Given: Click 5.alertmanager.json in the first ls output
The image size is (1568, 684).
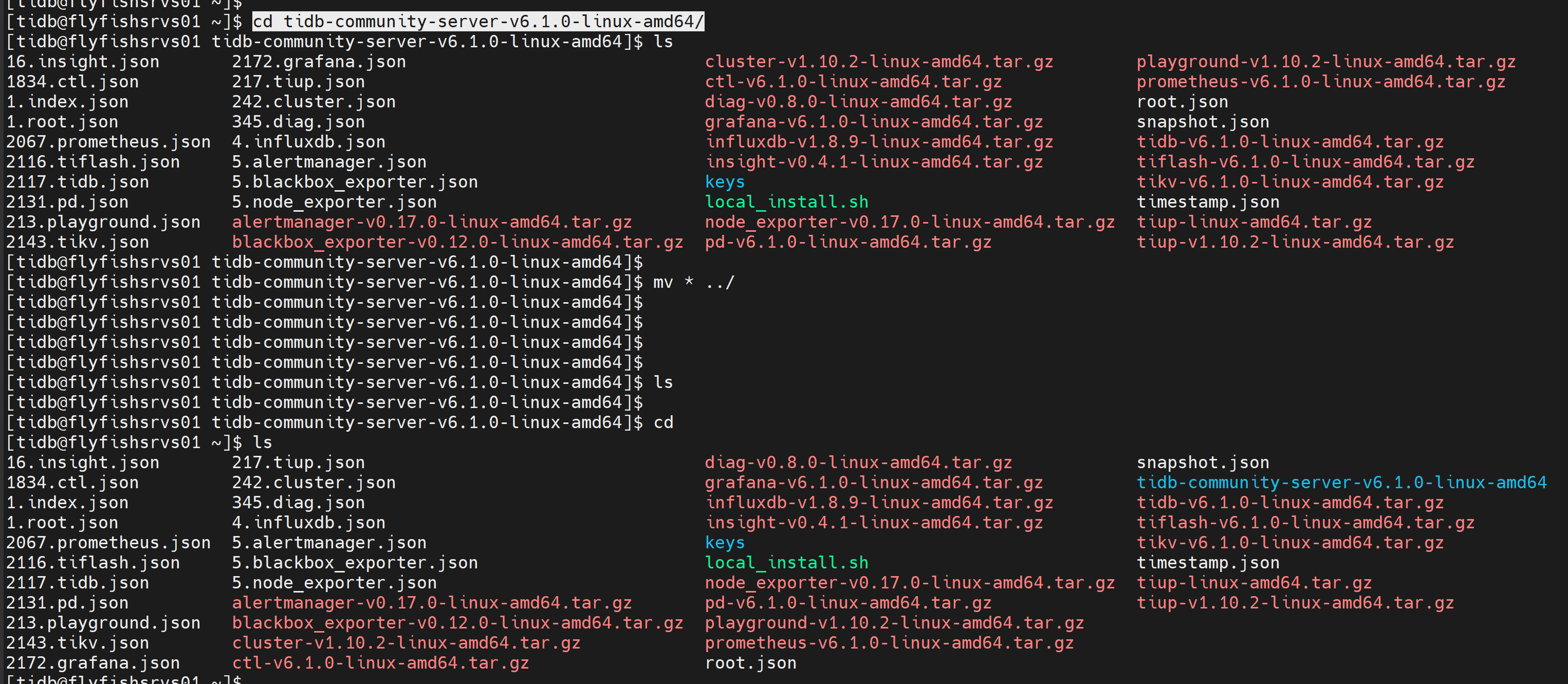Looking at the screenshot, I should coord(329,162).
